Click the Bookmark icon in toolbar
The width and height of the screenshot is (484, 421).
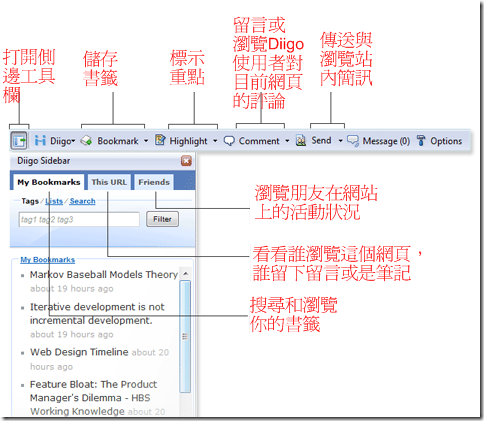click(x=87, y=141)
